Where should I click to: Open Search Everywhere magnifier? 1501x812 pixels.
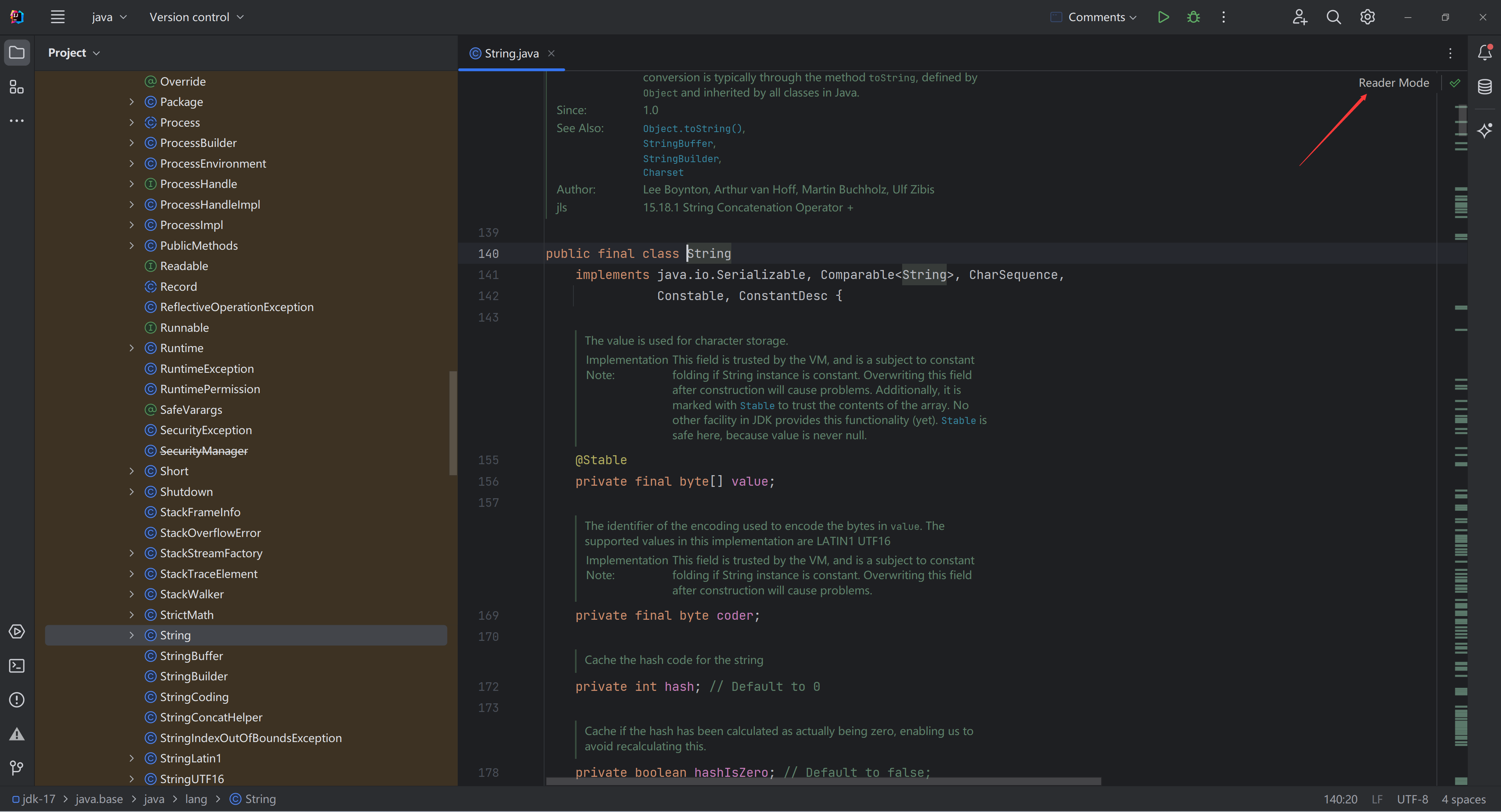click(x=1334, y=17)
